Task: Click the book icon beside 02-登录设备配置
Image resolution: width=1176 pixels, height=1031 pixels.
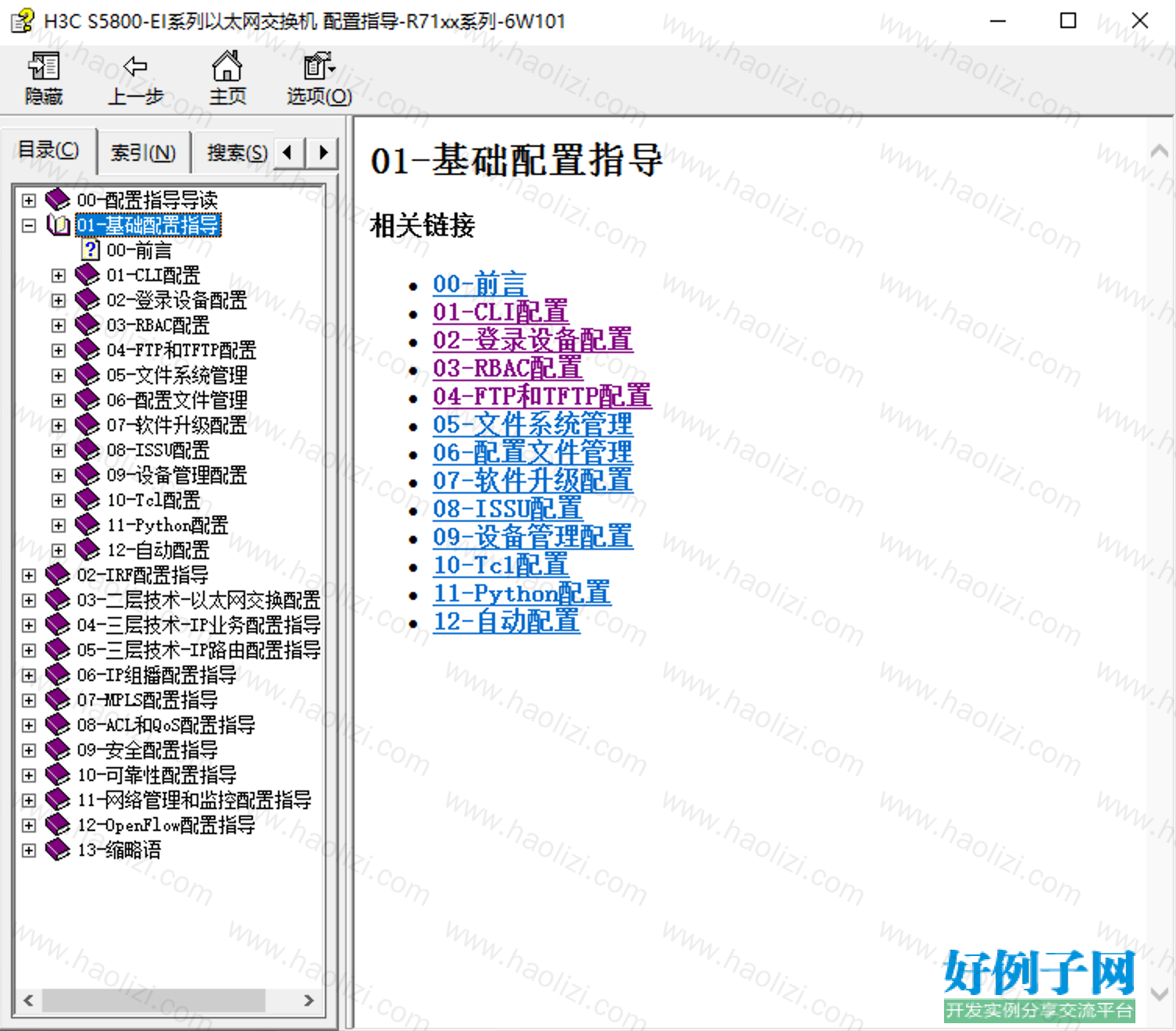Action: click(x=87, y=300)
